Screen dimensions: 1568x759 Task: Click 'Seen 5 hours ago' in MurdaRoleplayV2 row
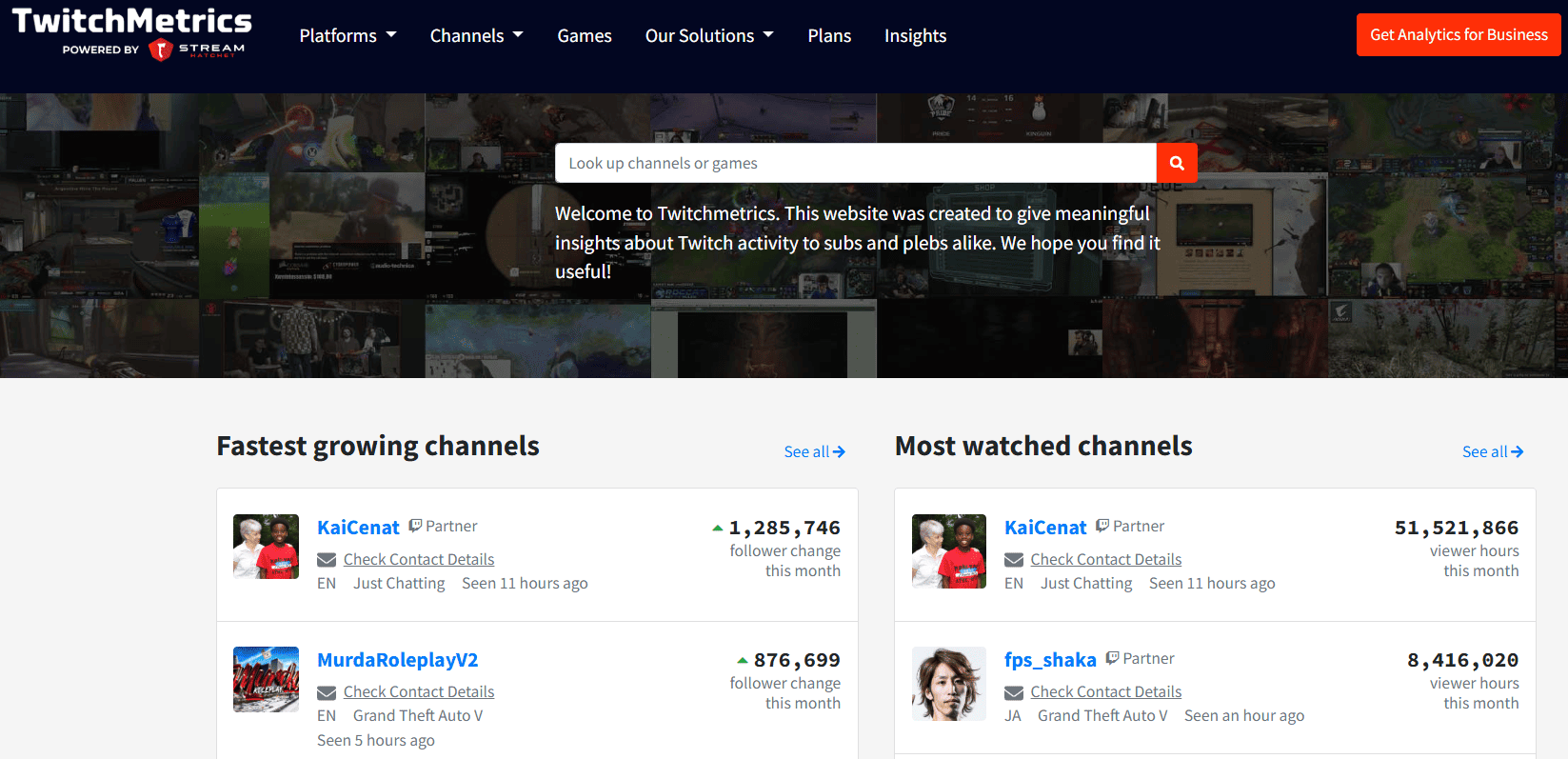(376, 741)
